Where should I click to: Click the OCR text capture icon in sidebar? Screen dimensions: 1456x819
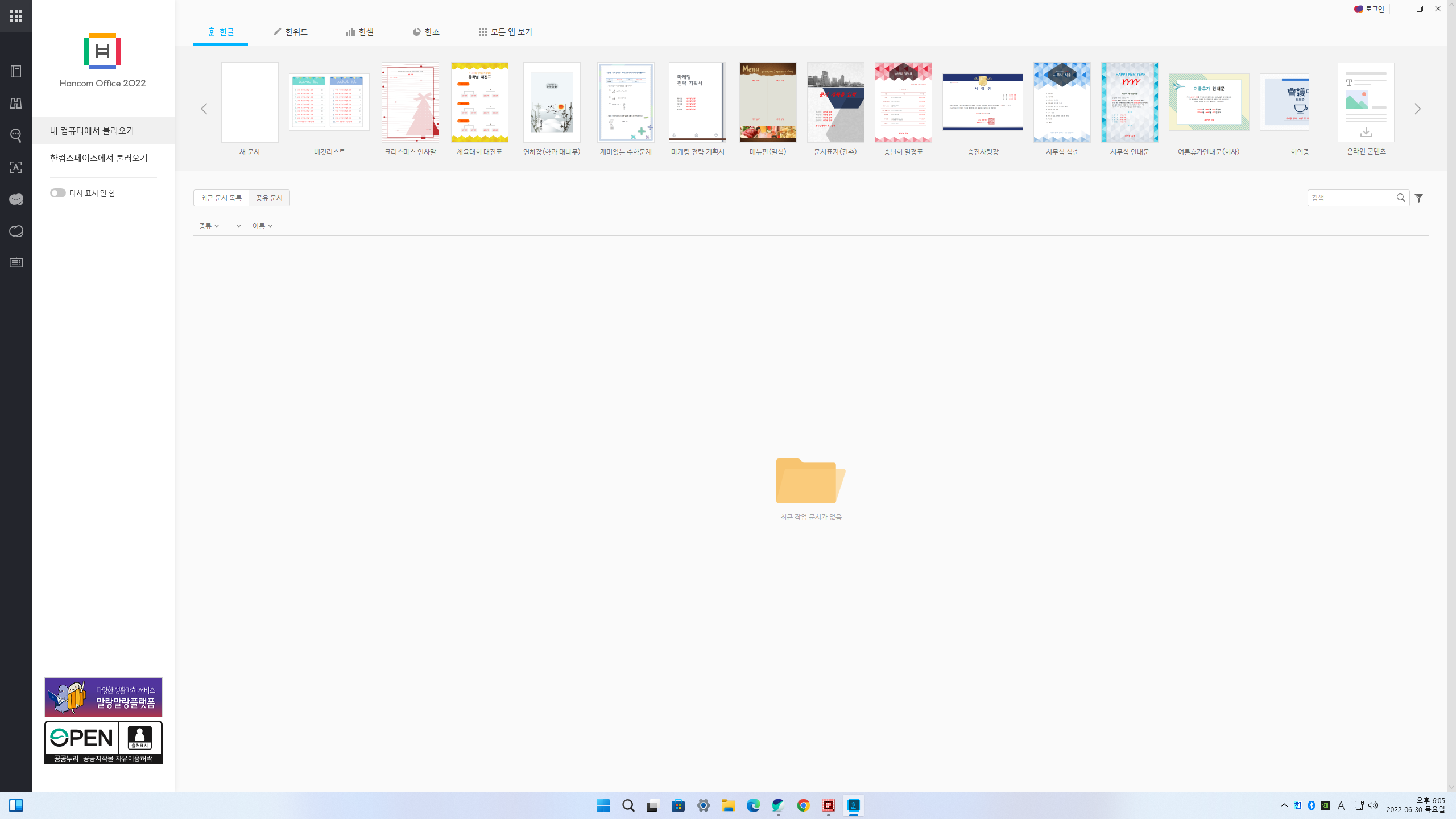pyautogui.click(x=16, y=167)
